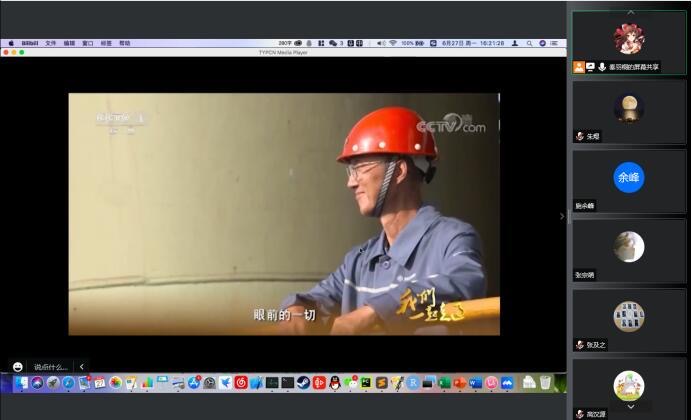The height and width of the screenshot is (420, 692).
Task: Open the App Store from the Dock
Action: pos(194,382)
